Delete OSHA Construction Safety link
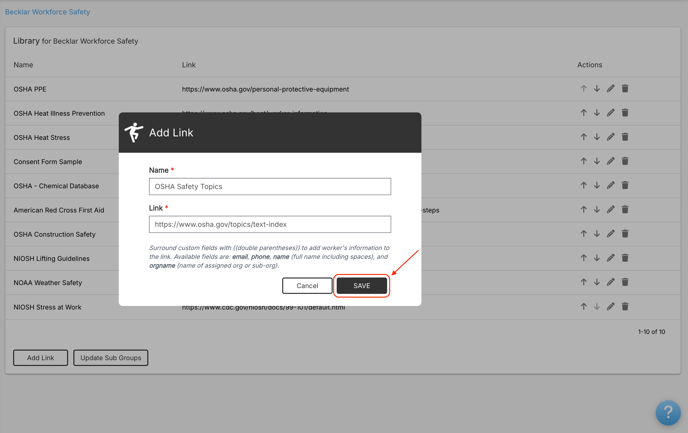Image resolution: width=688 pixels, height=433 pixels. click(x=625, y=233)
